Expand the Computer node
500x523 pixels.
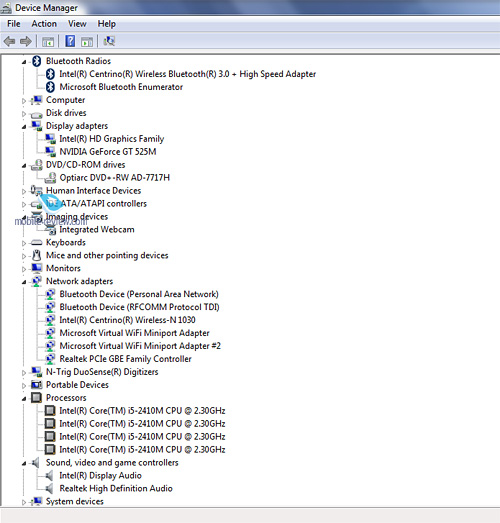click(24, 100)
